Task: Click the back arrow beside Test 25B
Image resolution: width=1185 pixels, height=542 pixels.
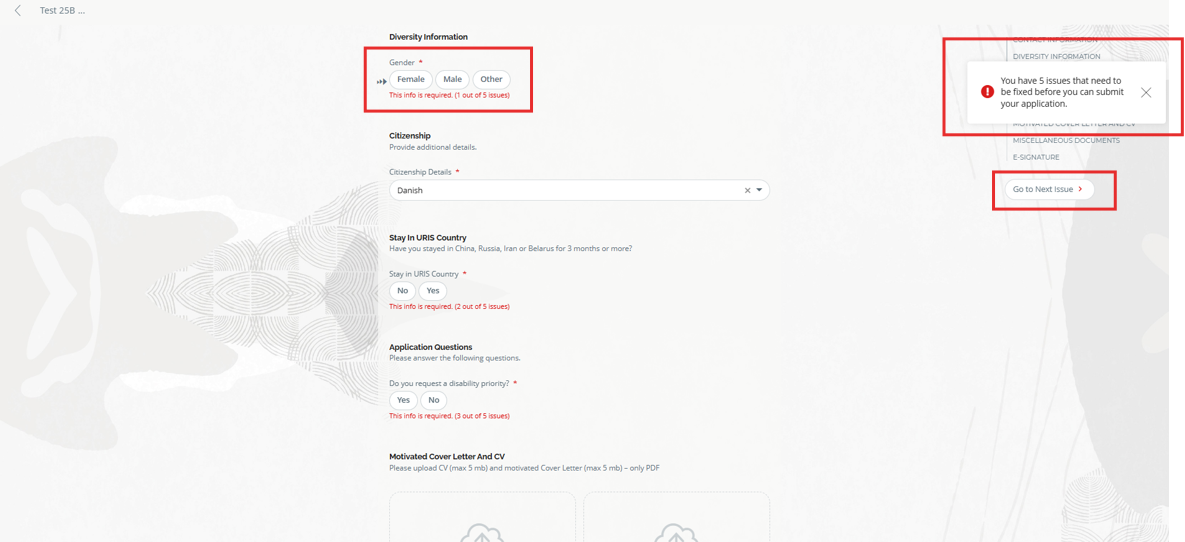Action: 18,11
